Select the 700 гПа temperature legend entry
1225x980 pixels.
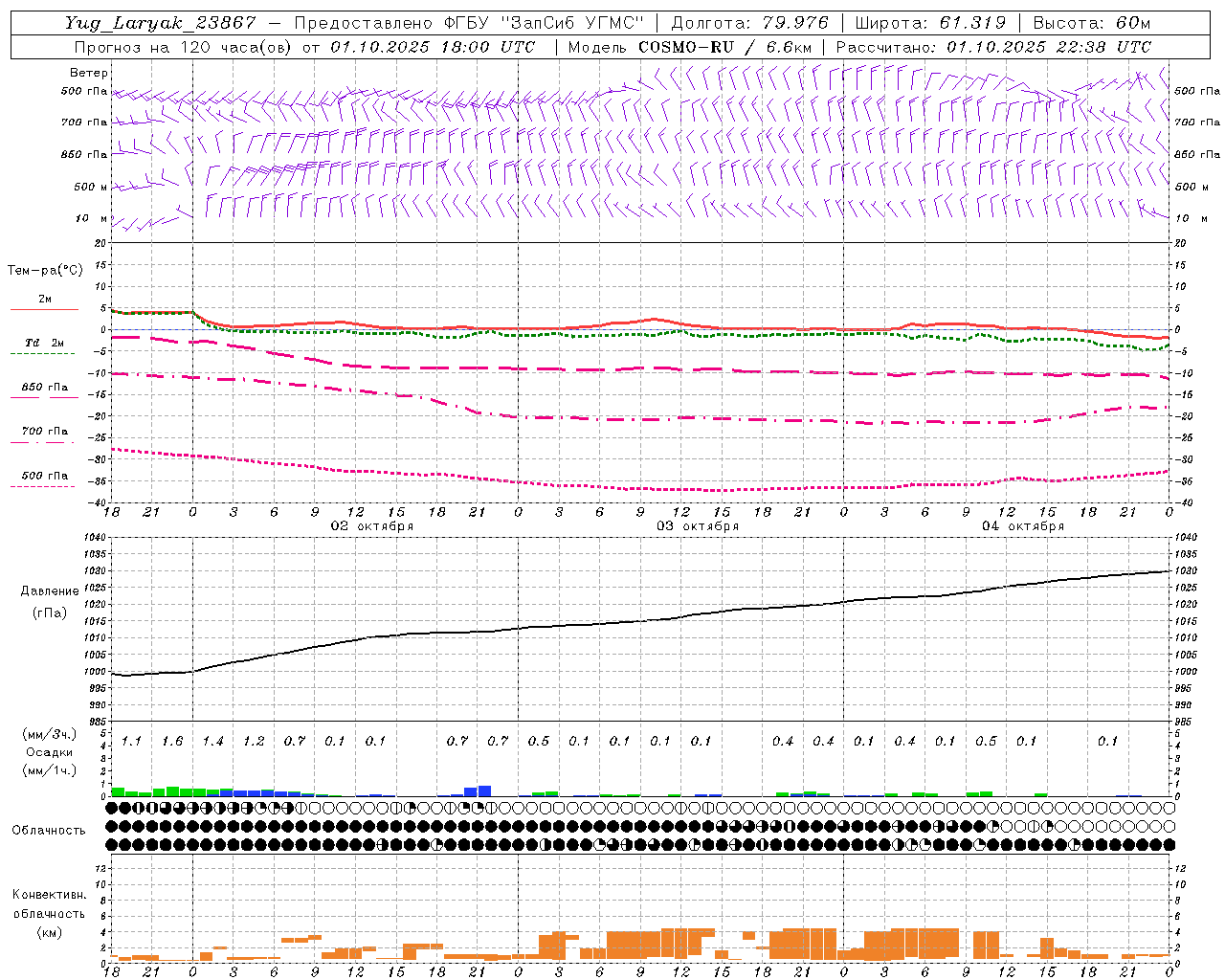[45, 432]
